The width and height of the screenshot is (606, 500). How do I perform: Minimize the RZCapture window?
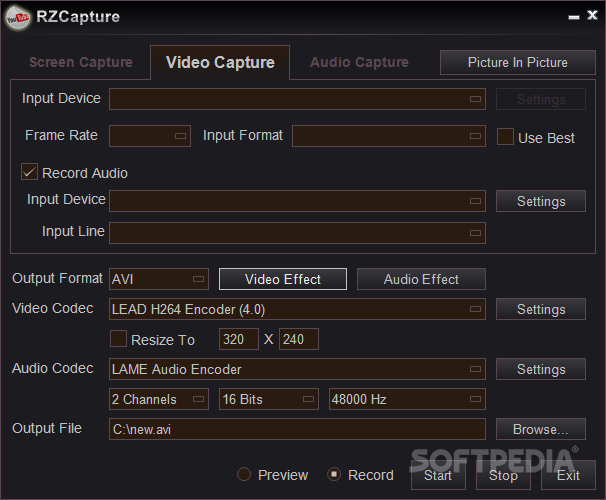pyautogui.click(x=574, y=17)
